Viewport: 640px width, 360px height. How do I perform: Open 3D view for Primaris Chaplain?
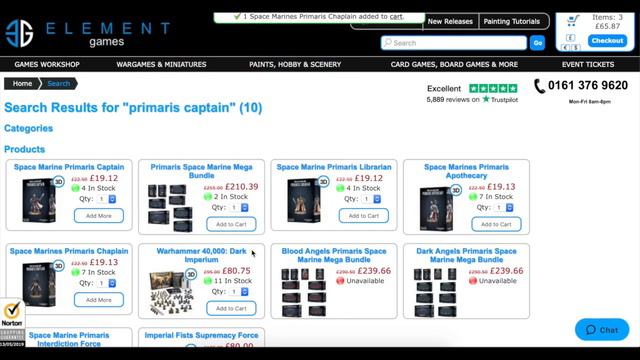[59, 266]
